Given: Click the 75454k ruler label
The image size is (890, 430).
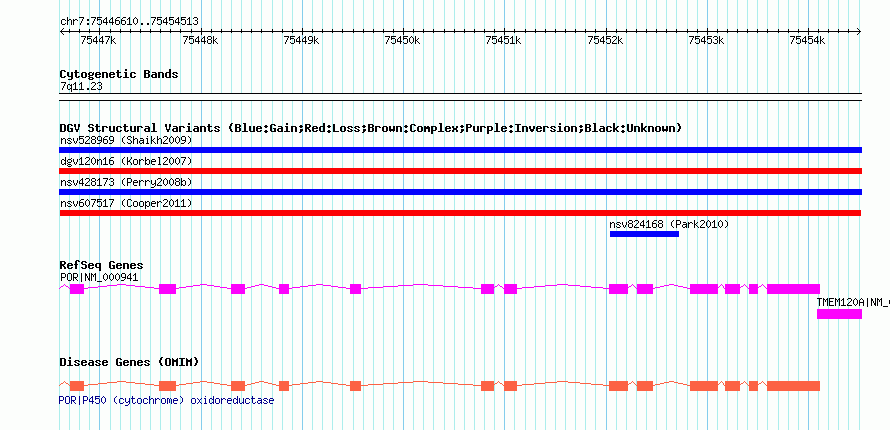Looking at the screenshot, I should click(808, 40).
